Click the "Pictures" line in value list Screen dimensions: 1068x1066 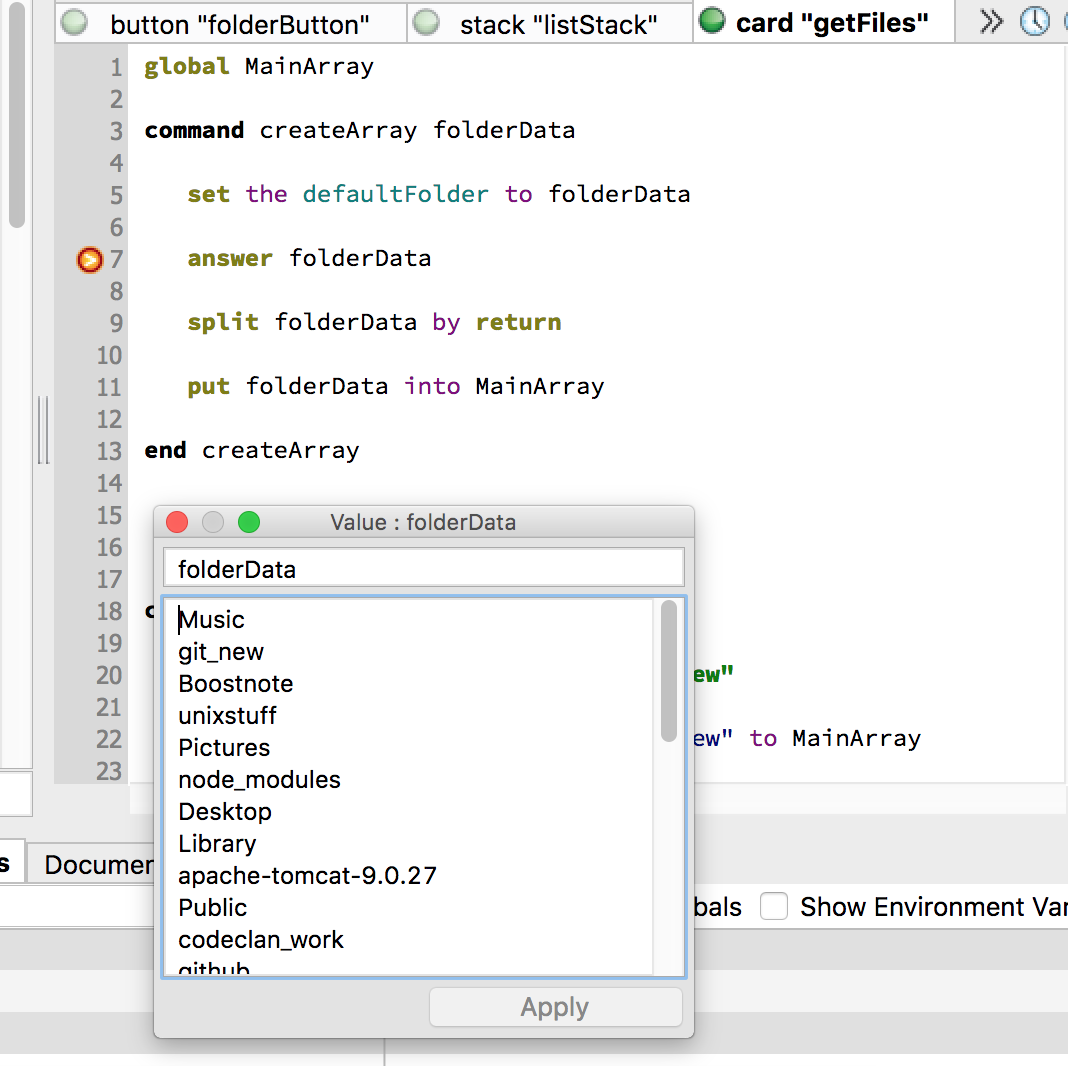click(224, 748)
